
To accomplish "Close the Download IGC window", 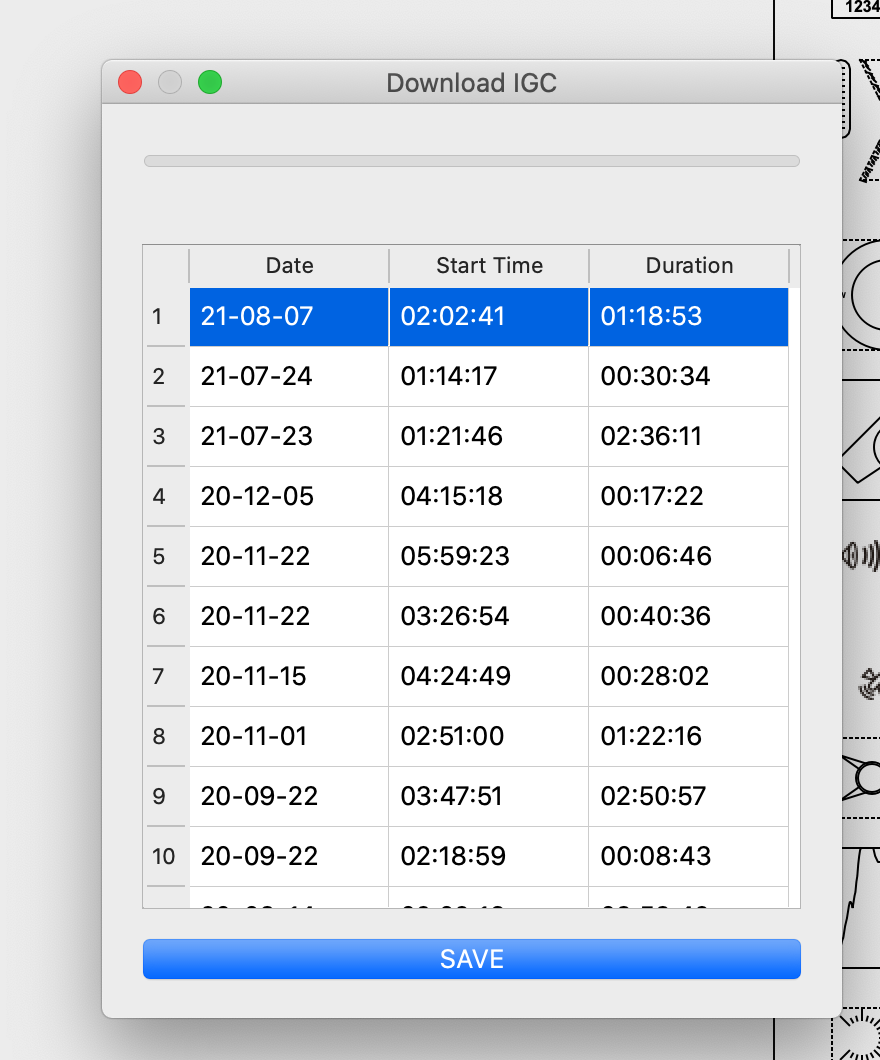I will [130, 83].
